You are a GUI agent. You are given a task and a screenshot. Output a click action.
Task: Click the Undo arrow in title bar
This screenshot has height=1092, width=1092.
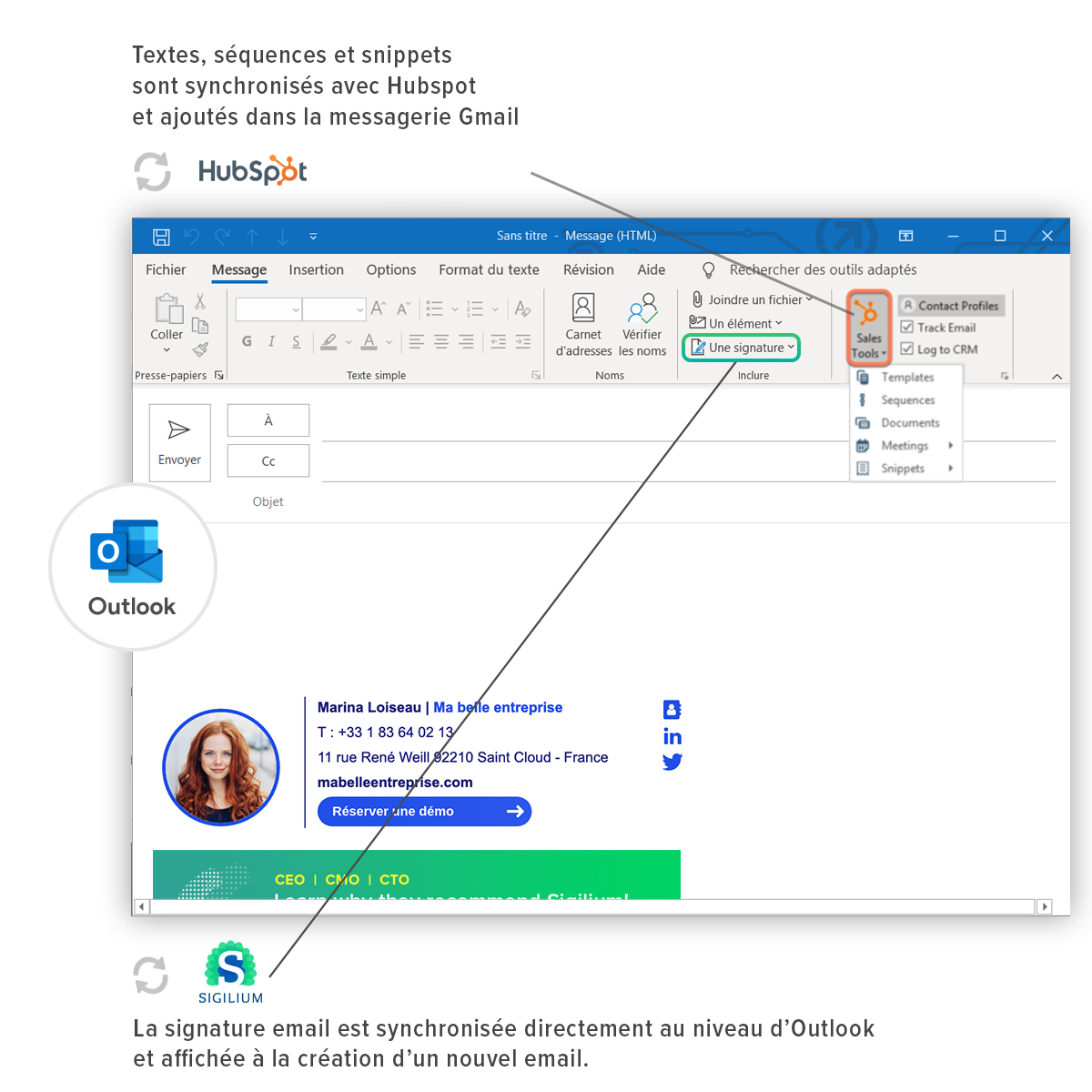click(192, 237)
